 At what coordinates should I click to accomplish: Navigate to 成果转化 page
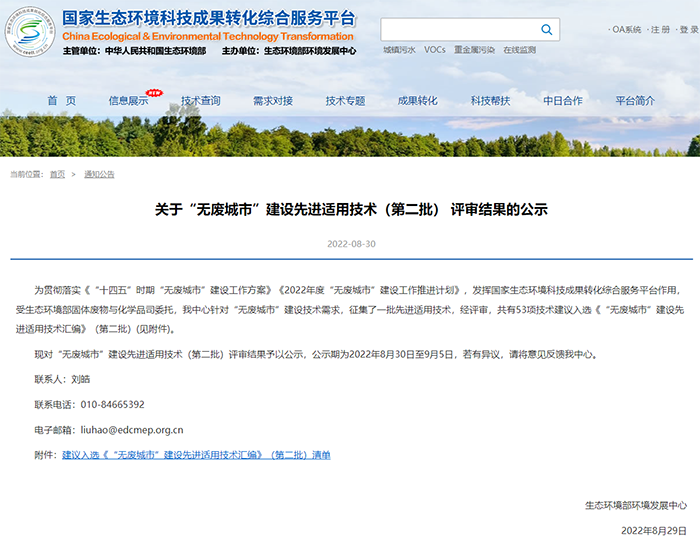click(418, 101)
